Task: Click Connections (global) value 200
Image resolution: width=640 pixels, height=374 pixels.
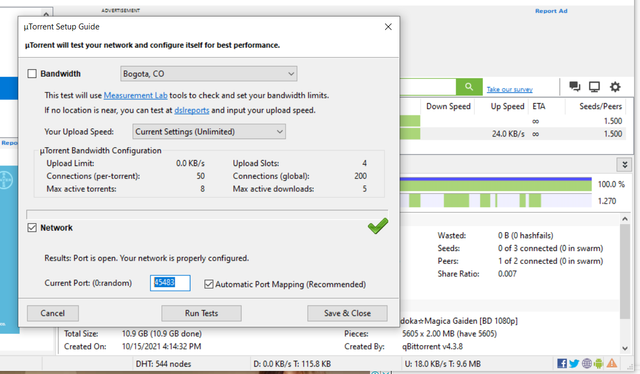Action: coord(360,176)
